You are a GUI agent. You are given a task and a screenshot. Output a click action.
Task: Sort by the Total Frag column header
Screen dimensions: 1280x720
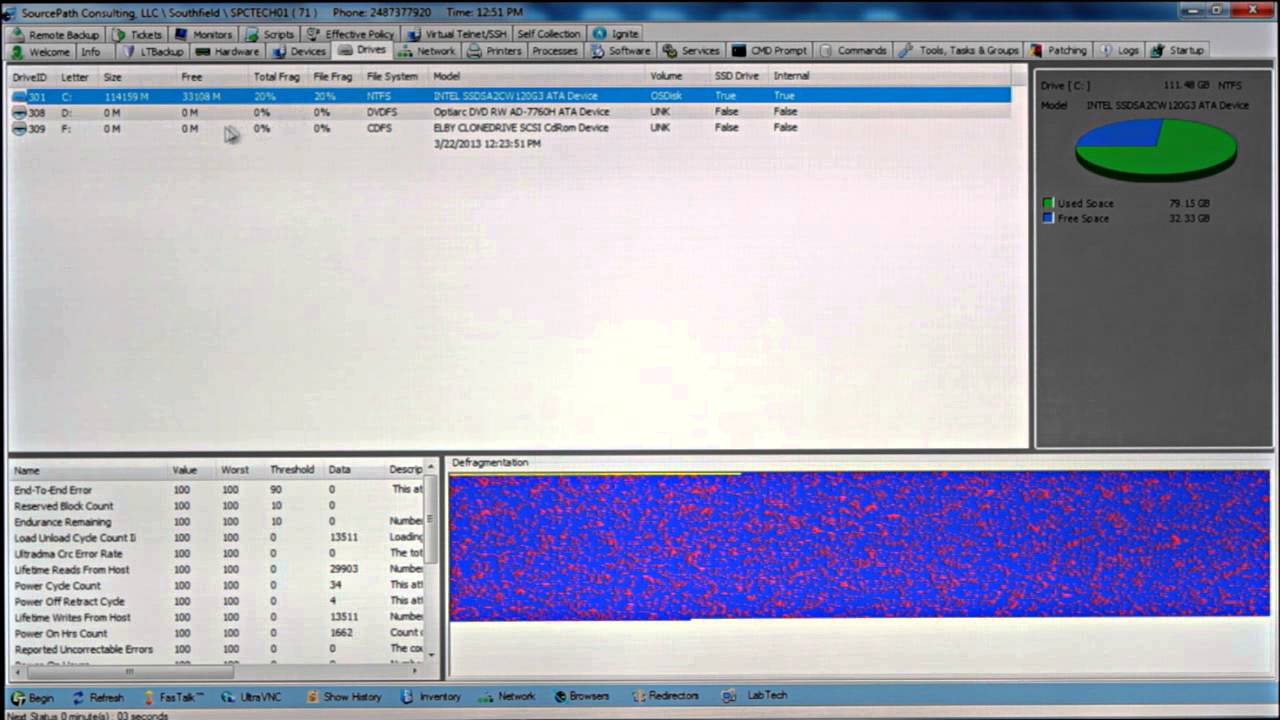click(x=277, y=76)
